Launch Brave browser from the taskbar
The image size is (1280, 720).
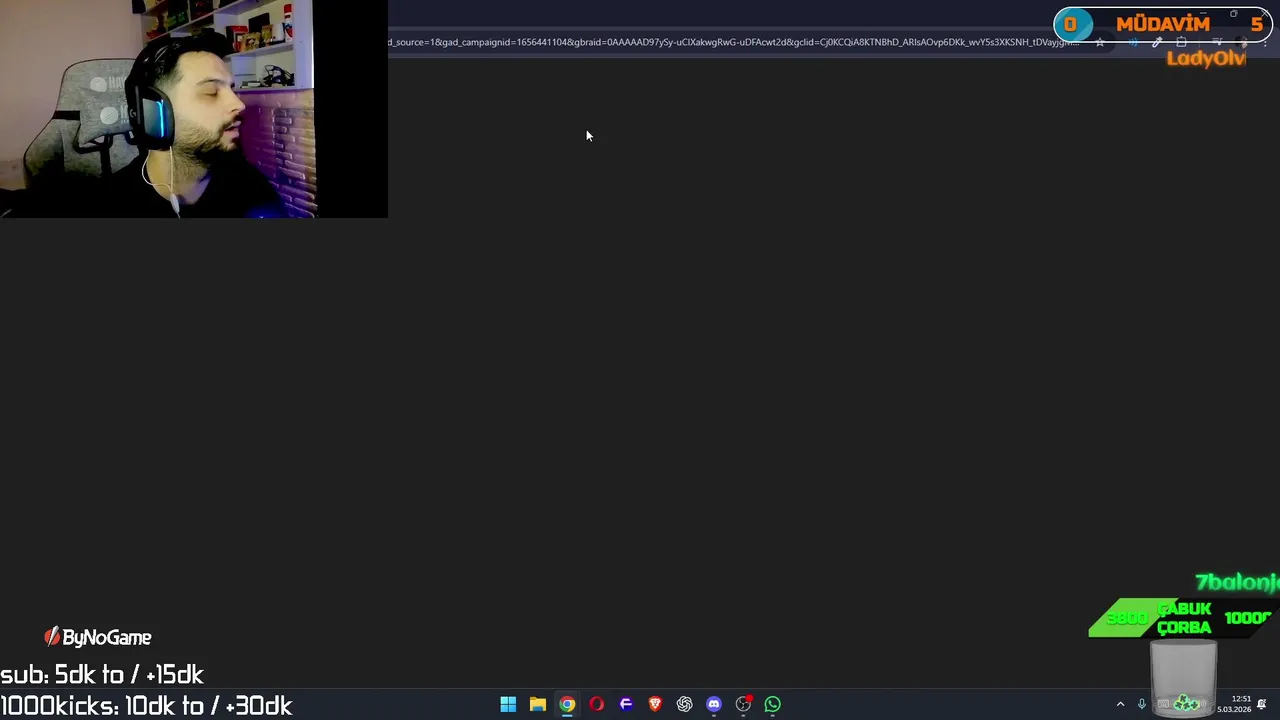tap(655, 704)
